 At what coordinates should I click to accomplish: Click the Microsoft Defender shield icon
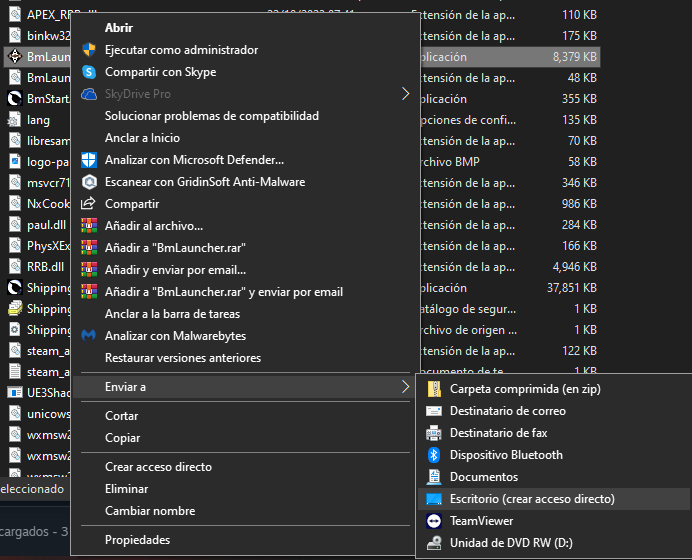(x=89, y=160)
